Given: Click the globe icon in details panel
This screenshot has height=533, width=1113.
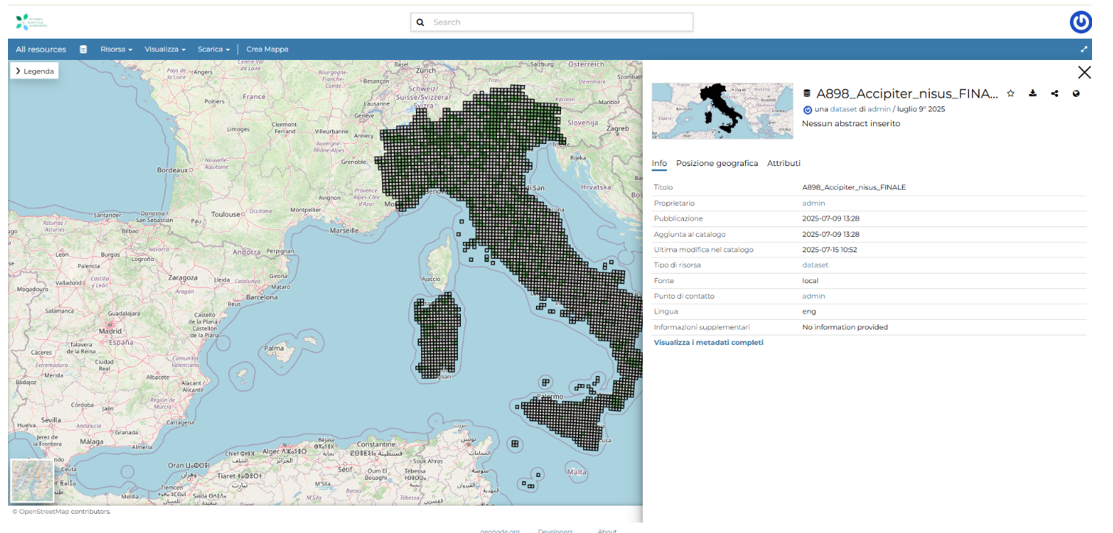Looking at the screenshot, I should click(1076, 94).
